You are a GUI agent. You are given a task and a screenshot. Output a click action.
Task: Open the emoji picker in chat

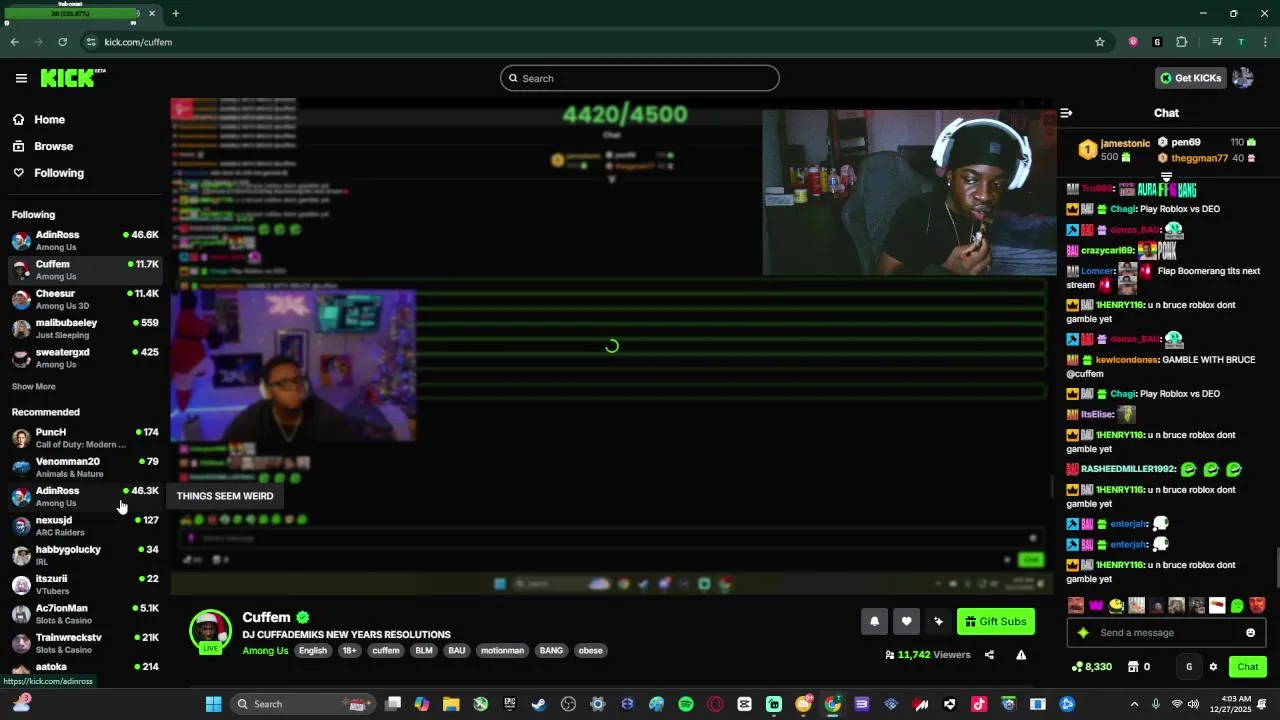pyautogui.click(x=1250, y=633)
